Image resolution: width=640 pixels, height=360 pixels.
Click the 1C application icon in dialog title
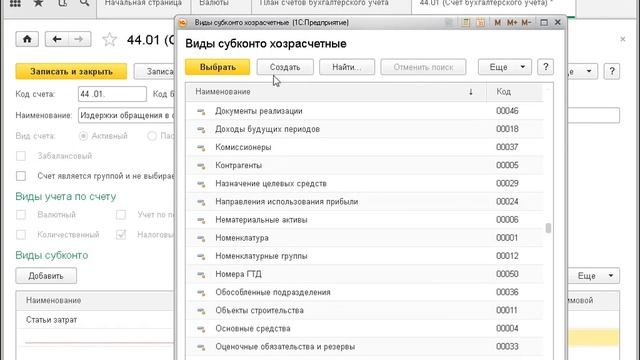[x=182, y=22]
